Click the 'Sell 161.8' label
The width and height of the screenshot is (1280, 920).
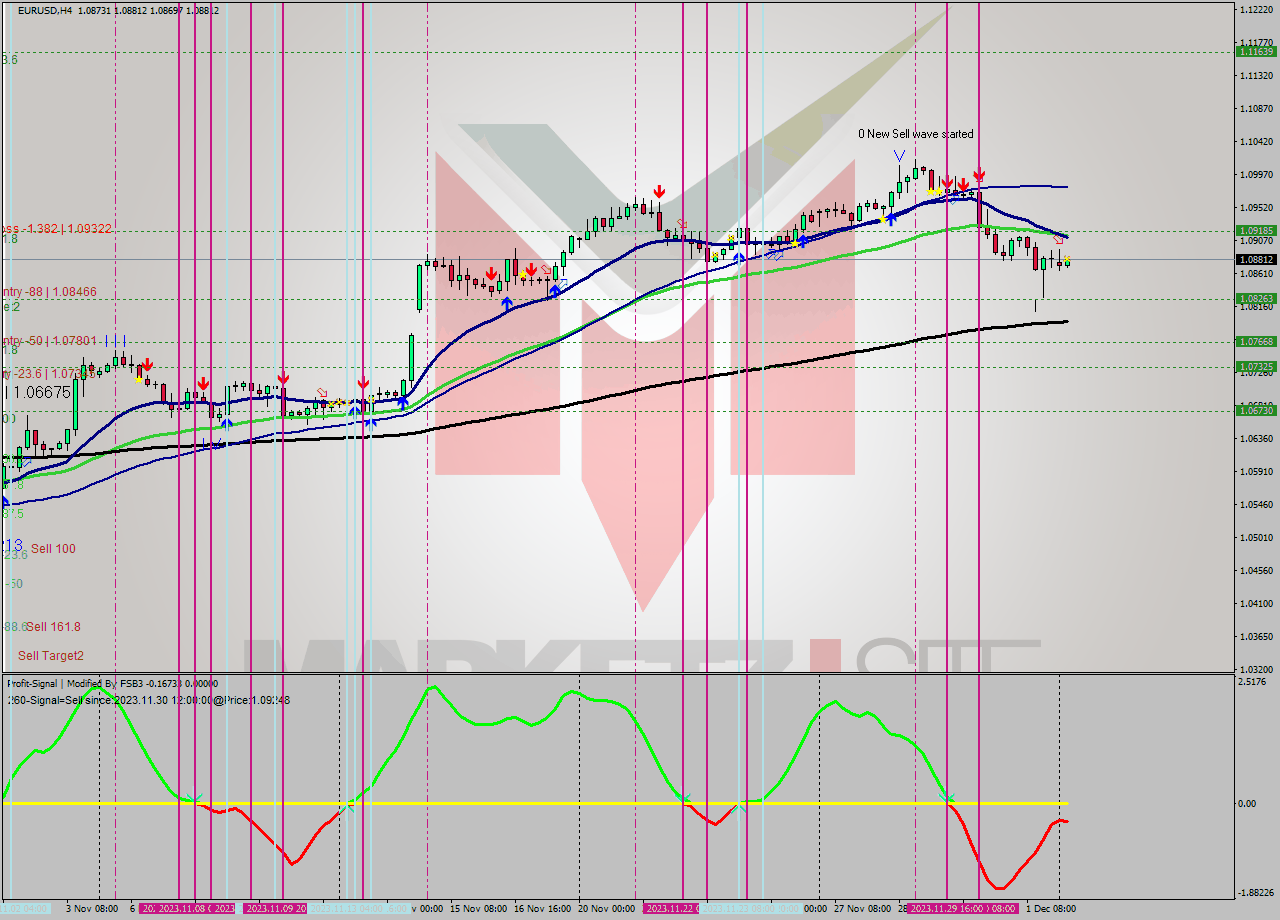[x=56, y=627]
